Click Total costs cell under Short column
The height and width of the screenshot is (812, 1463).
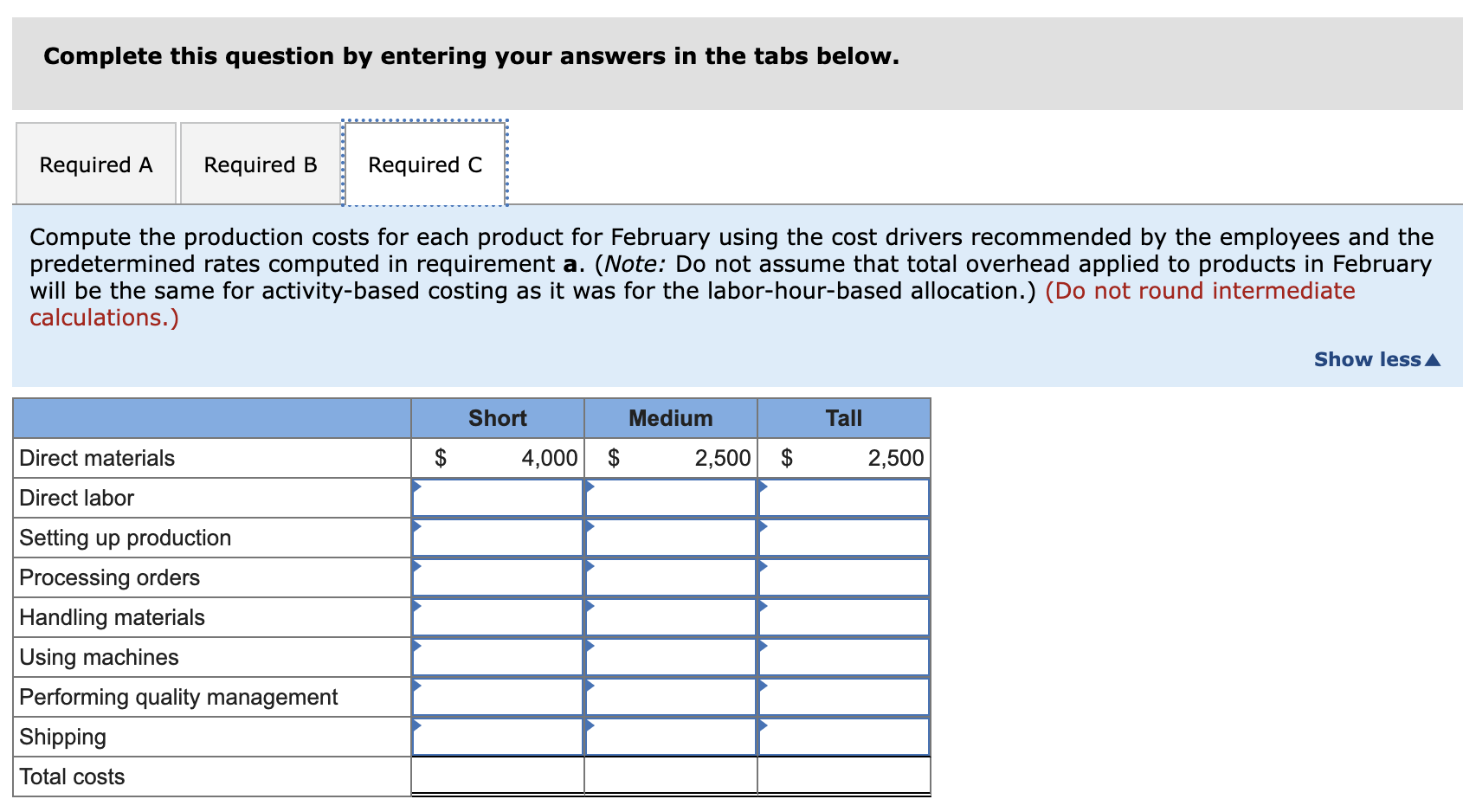tap(498, 776)
